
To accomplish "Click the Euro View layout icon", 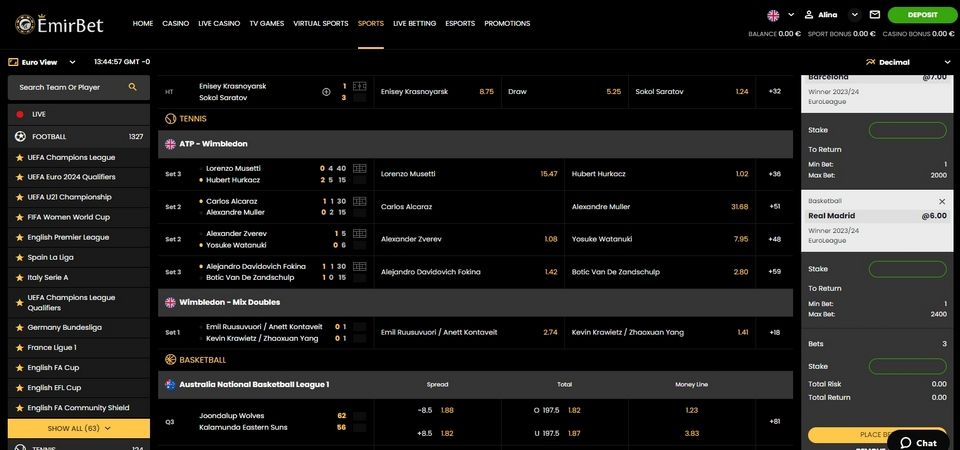I will pyautogui.click(x=13, y=62).
